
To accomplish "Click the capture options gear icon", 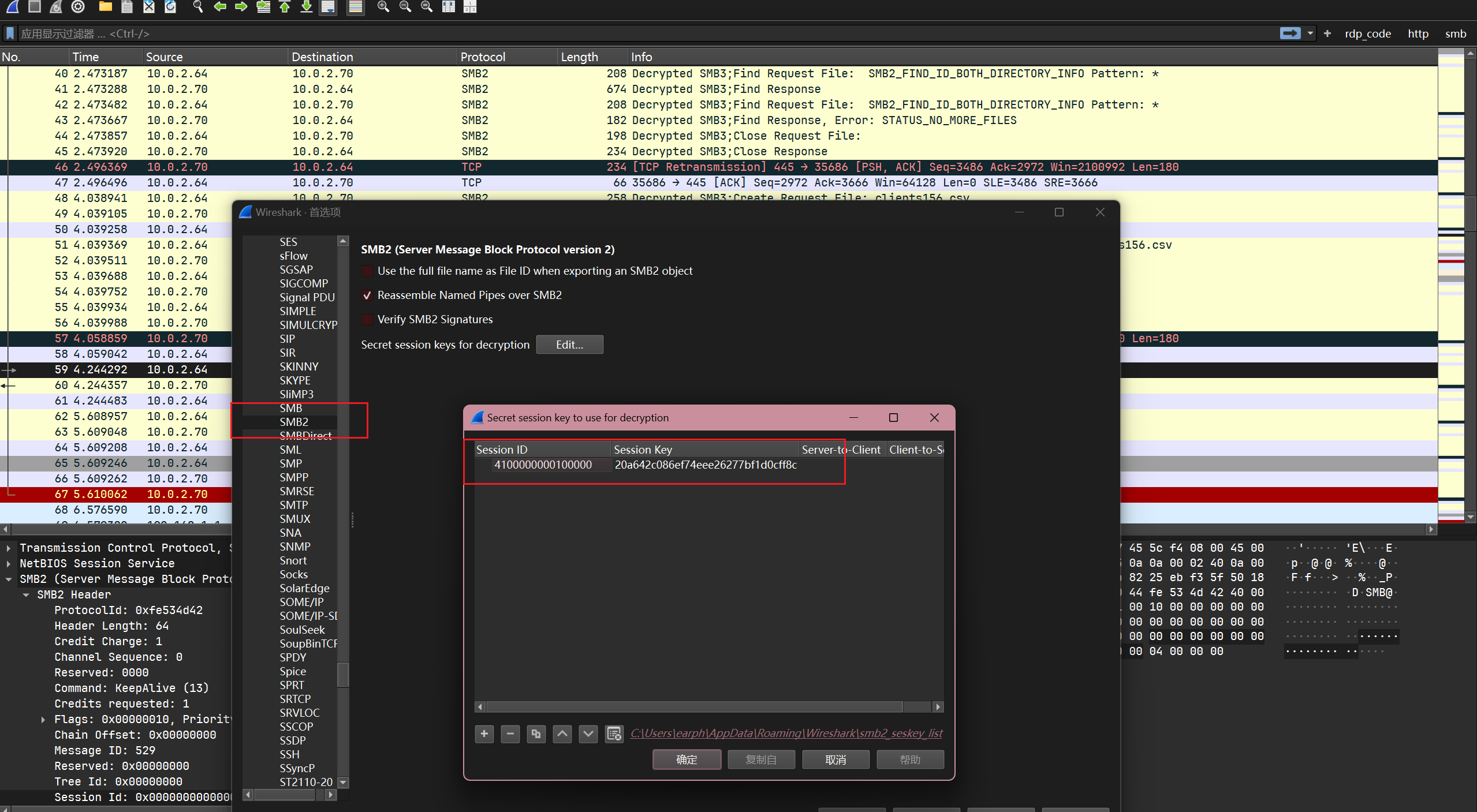I will (x=78, y=7).
